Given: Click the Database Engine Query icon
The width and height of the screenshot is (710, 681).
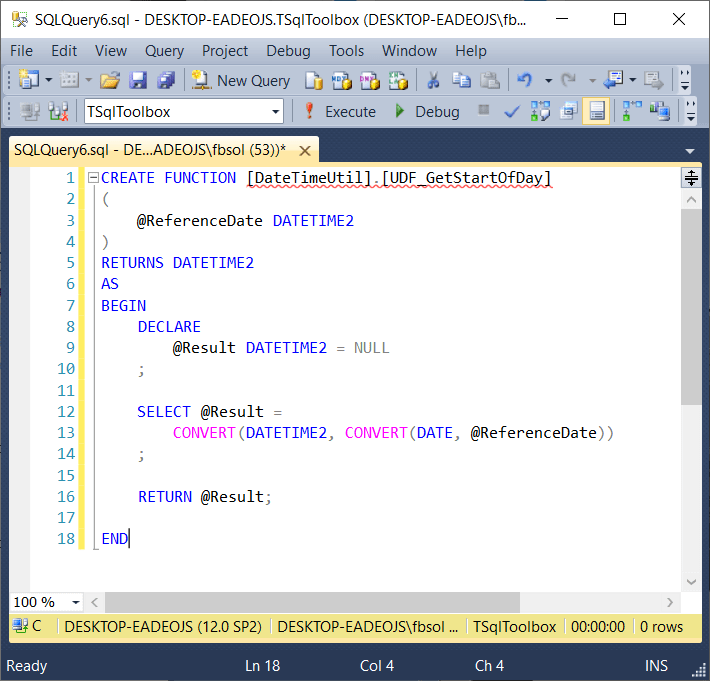Looking at the screenshot, I should 314,81.
